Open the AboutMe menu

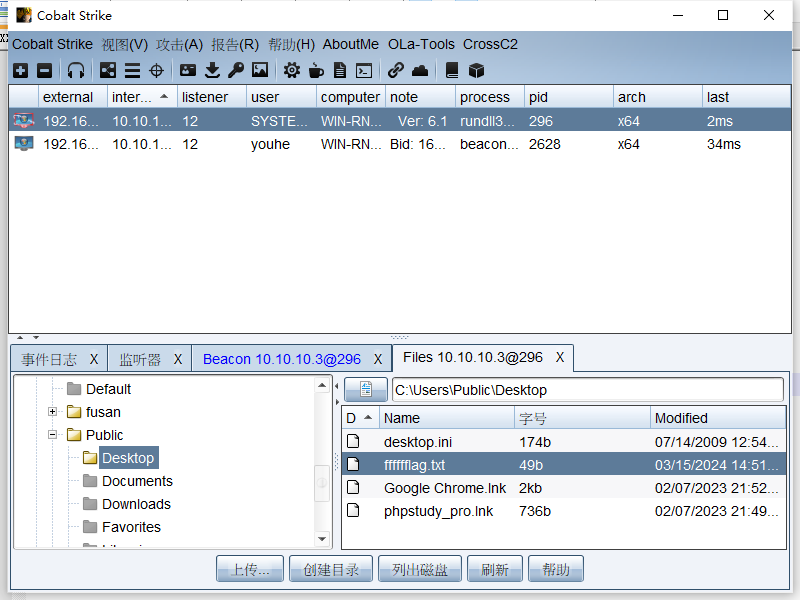pos(351,44)
